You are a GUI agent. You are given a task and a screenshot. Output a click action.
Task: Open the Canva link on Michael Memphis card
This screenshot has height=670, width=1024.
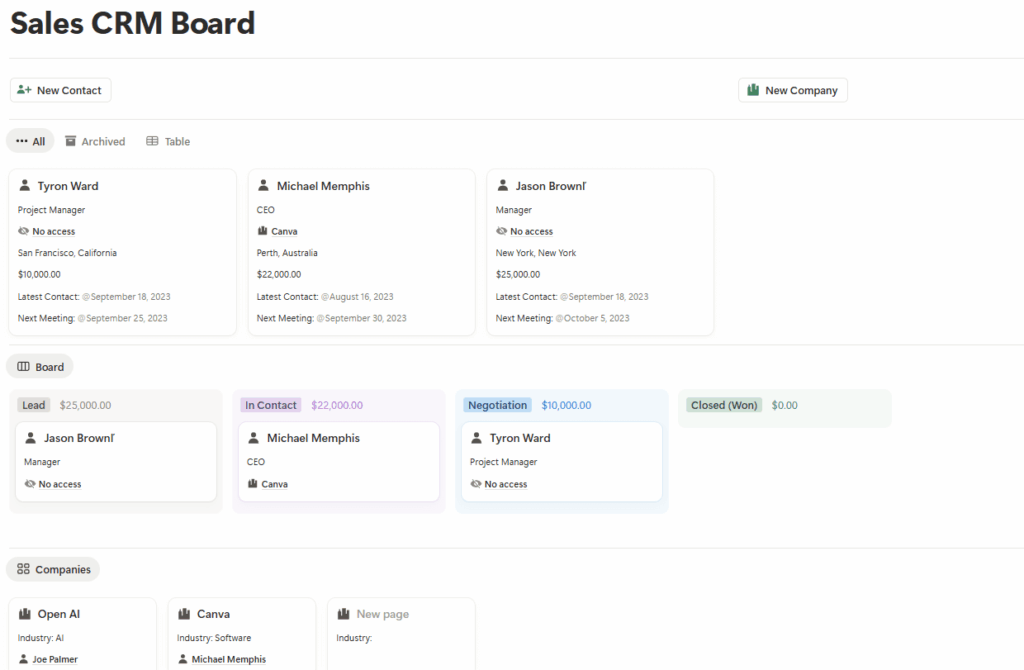pyautogui.click(x=284, y=231)
